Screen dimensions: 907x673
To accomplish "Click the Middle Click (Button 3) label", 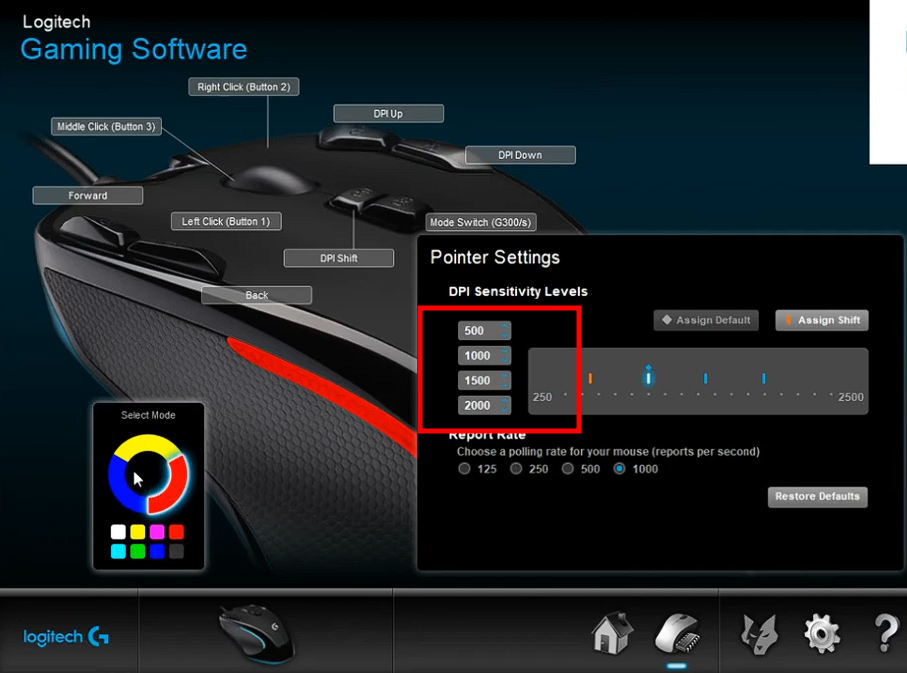I will [x=106, y=126].
